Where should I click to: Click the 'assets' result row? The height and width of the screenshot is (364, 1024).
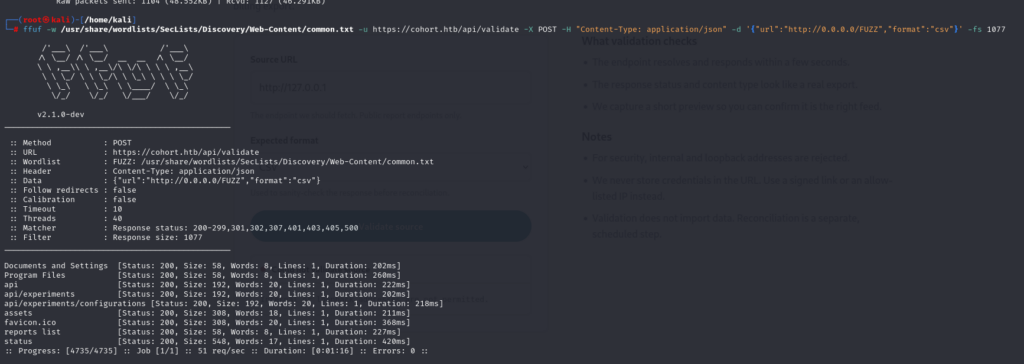(x=207, y=313)
